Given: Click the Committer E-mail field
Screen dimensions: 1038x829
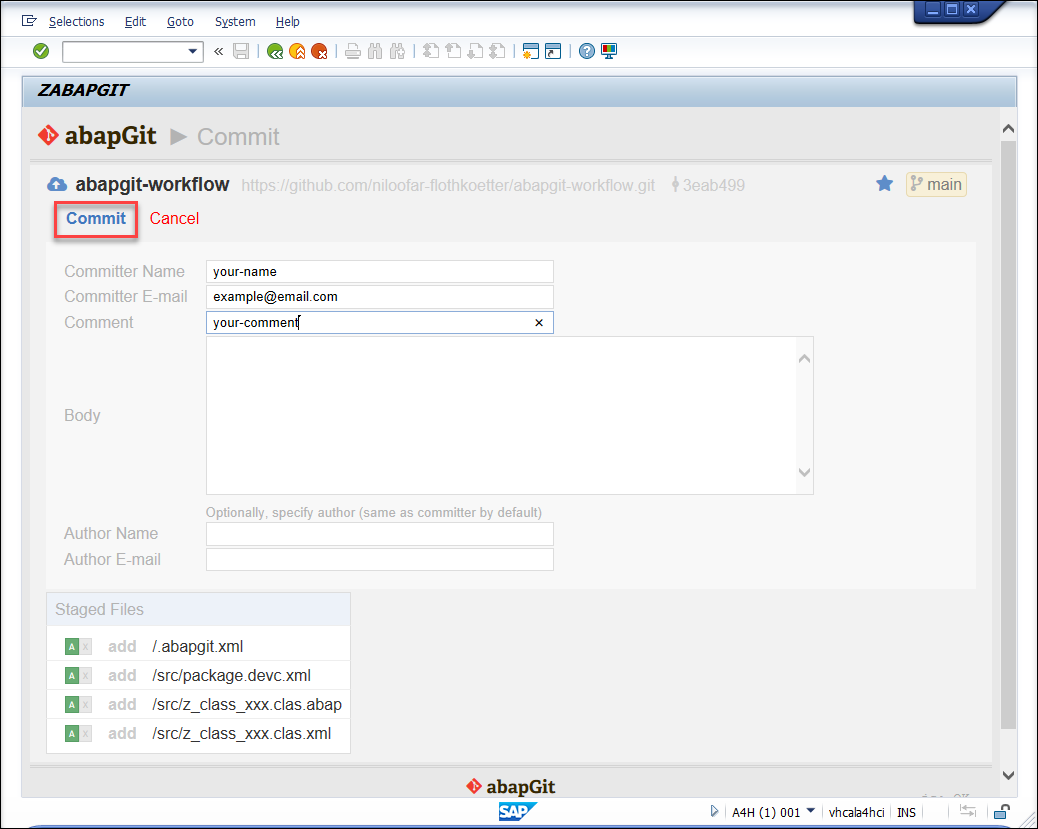Looking at the screenshot, I should (379, 297).
